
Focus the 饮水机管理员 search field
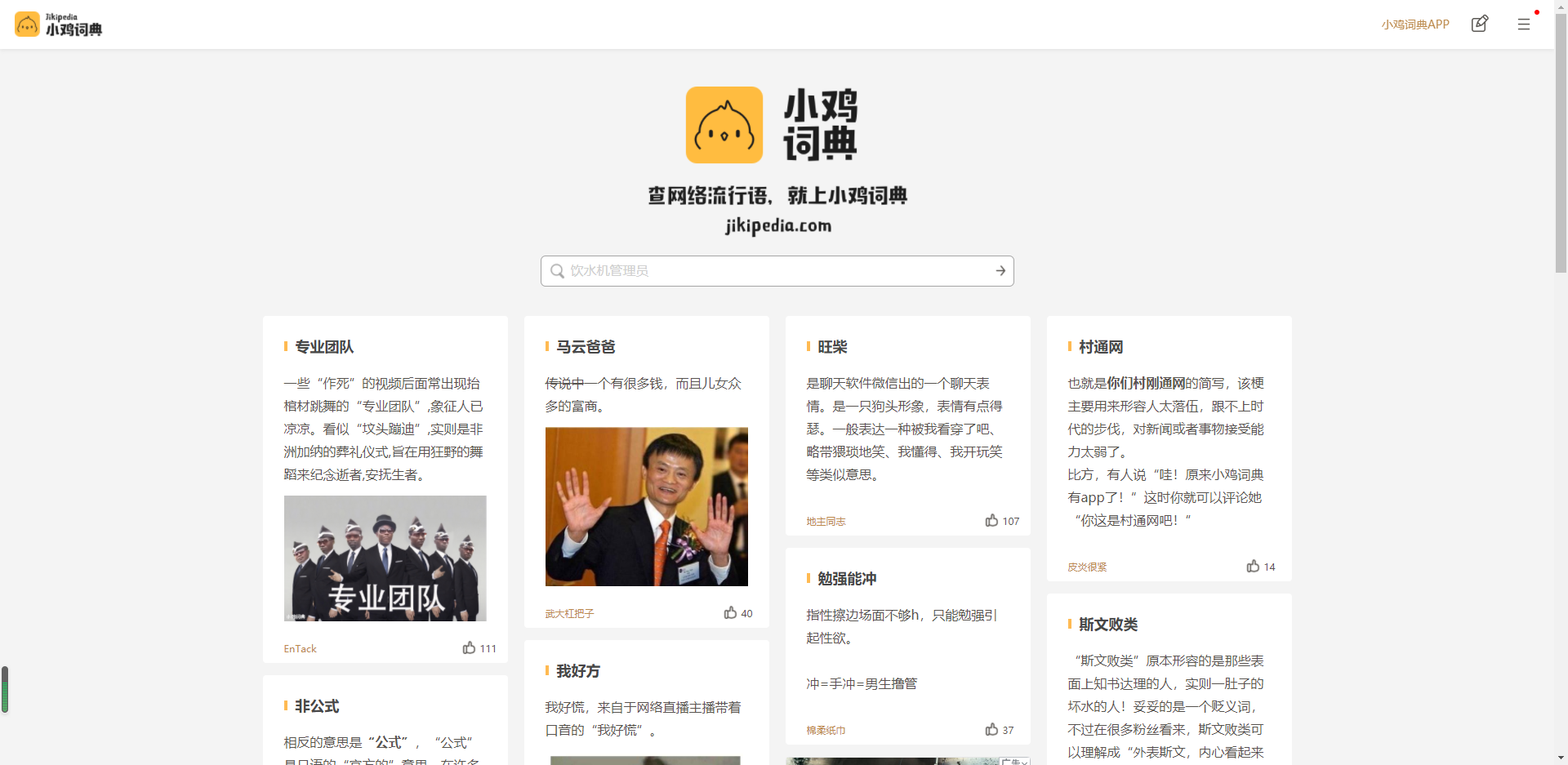coord(777,271)
